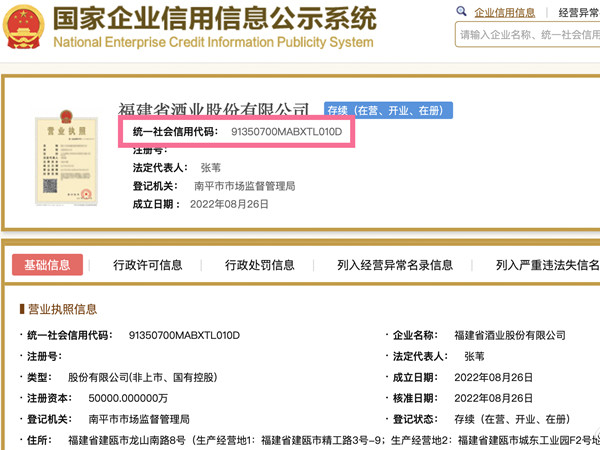The height and width of the screenshot is (450, 600).
Task: Click type value 股份有限公司(非上市、国有控股)
Action: (x=142, y=377)
